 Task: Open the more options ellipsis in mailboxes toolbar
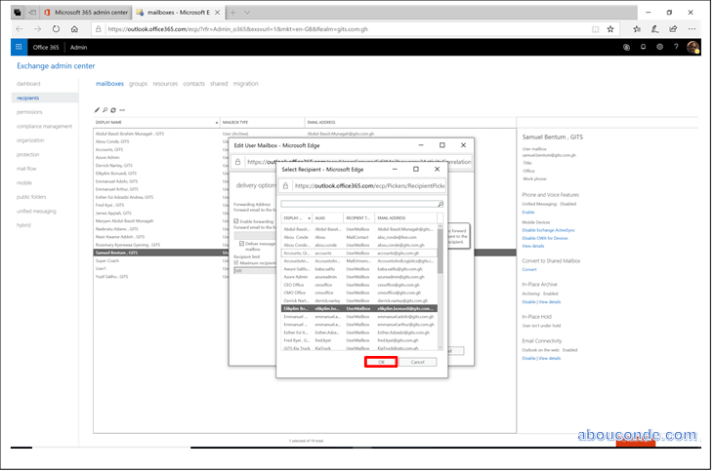tap(122, 109)
